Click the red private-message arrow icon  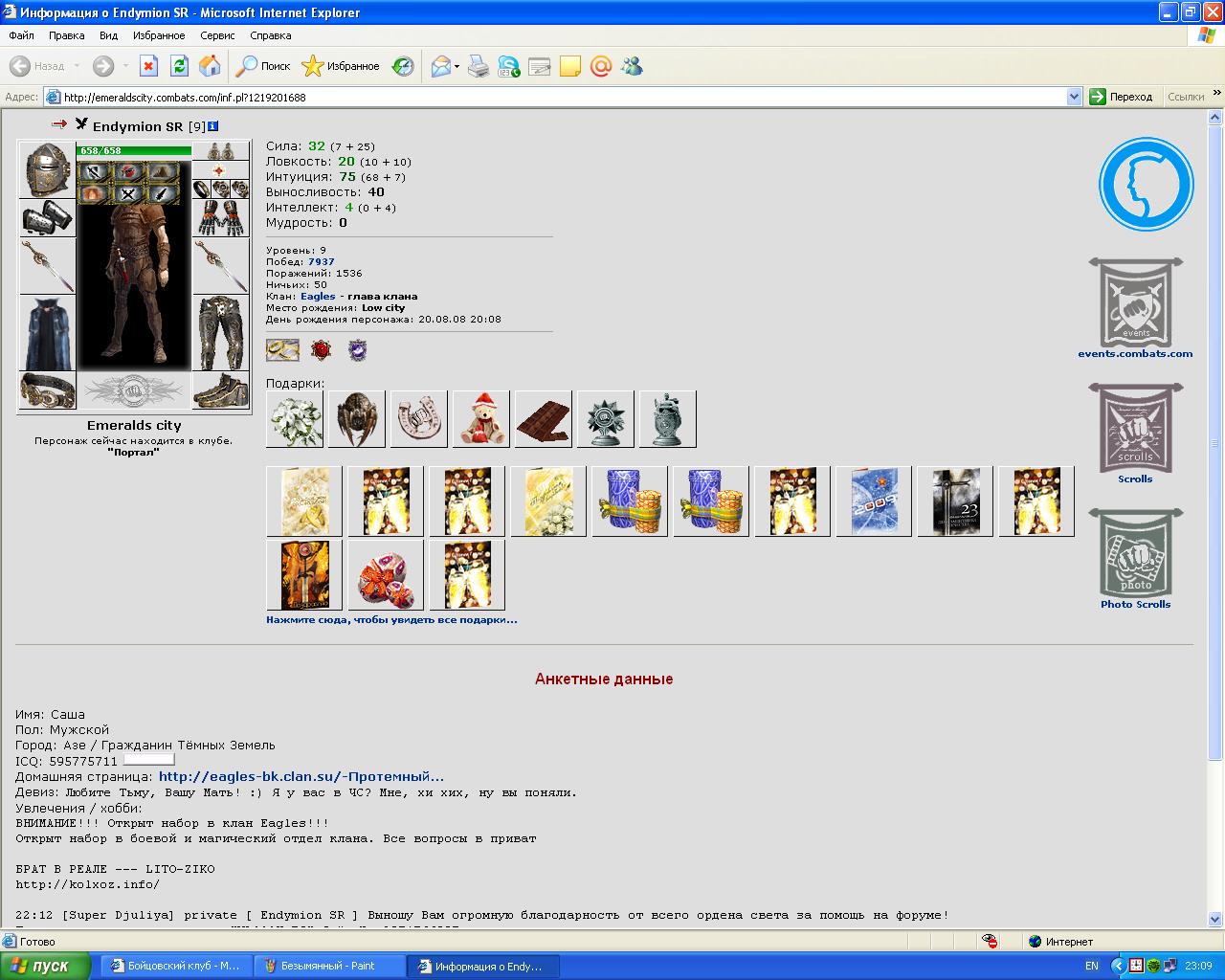pyautogui.click(x=59, y=124)
